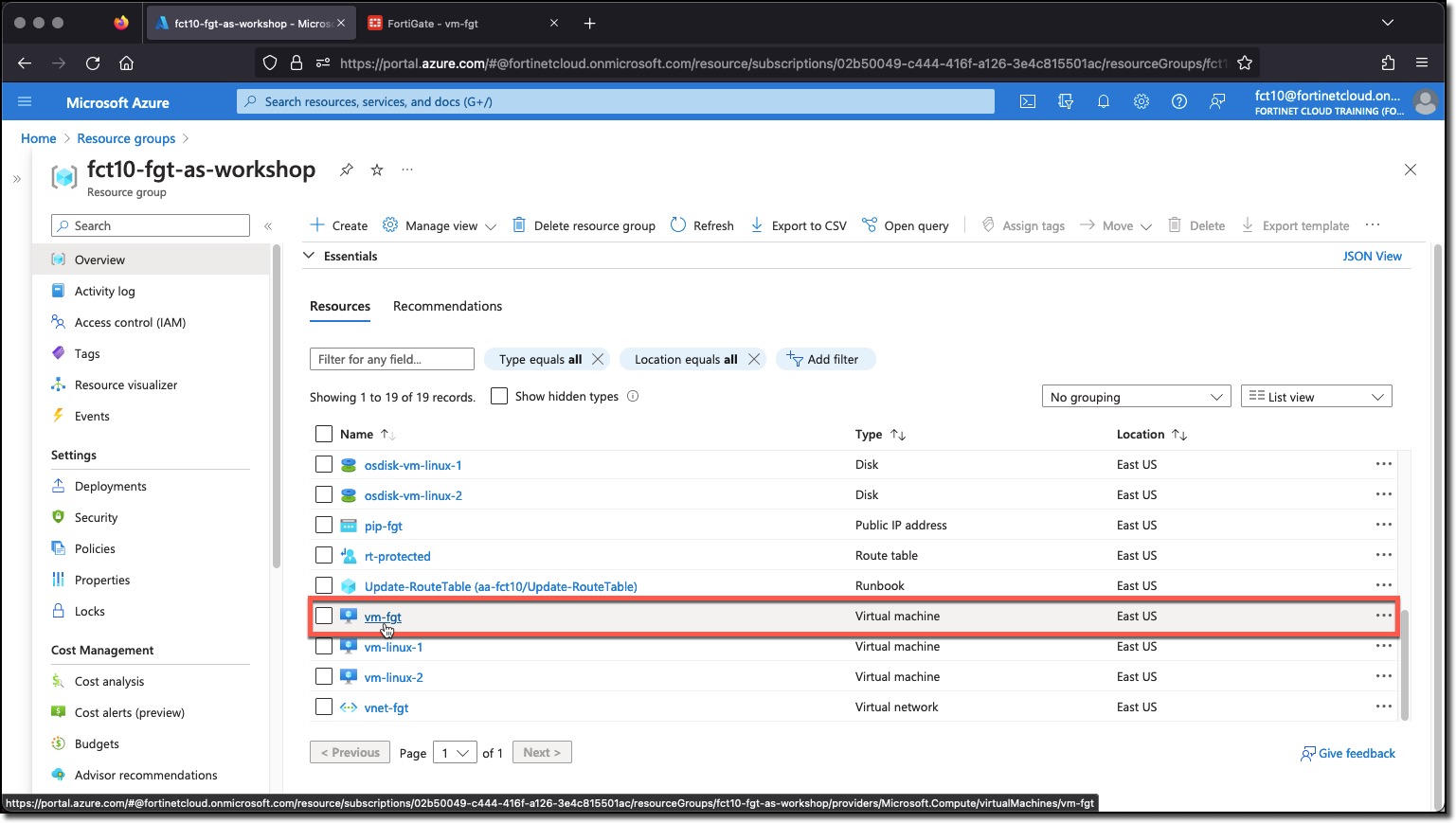This screenshot has width=1456, height=823.
Task: Bookmark this page with the star icon
Action: [1245, 63]
